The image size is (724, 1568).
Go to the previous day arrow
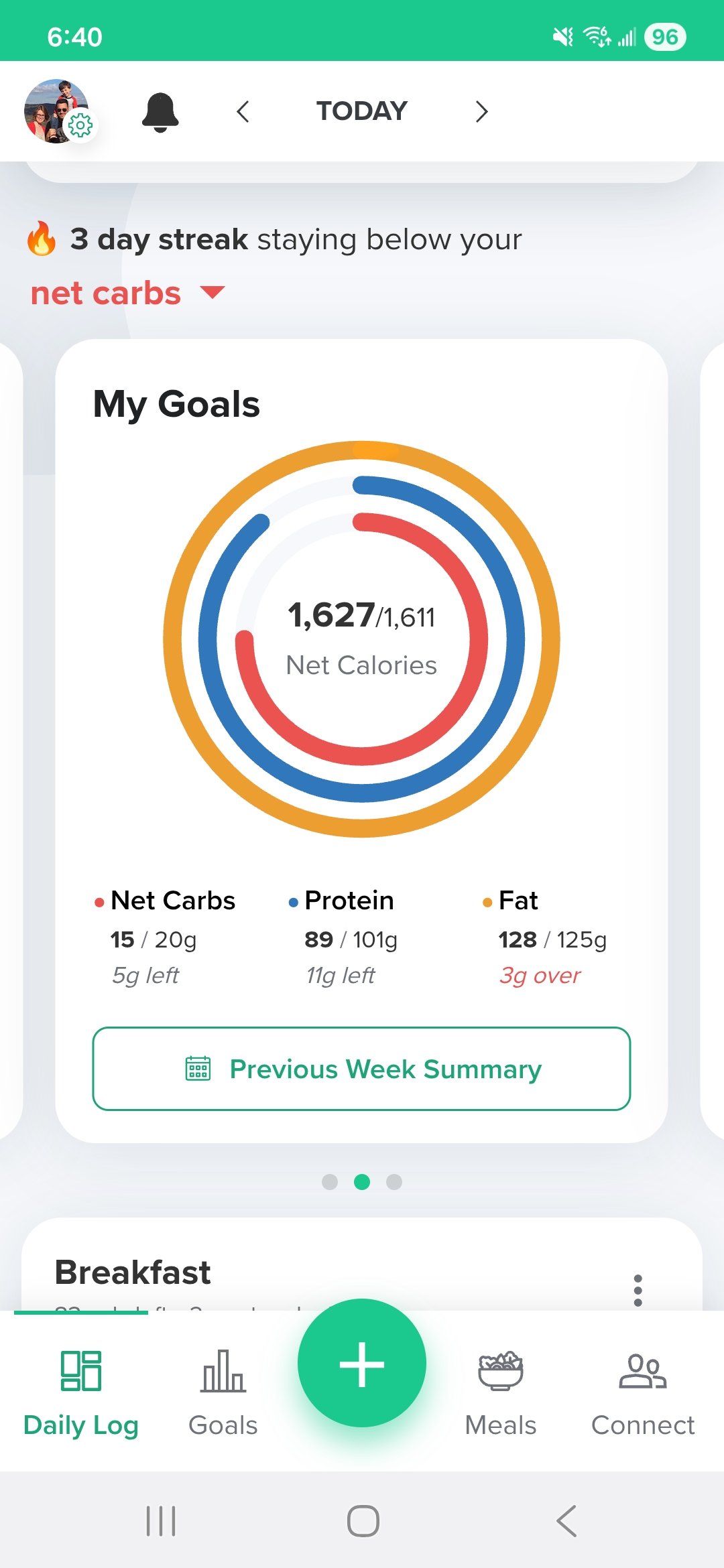click(x=243, y=111)
